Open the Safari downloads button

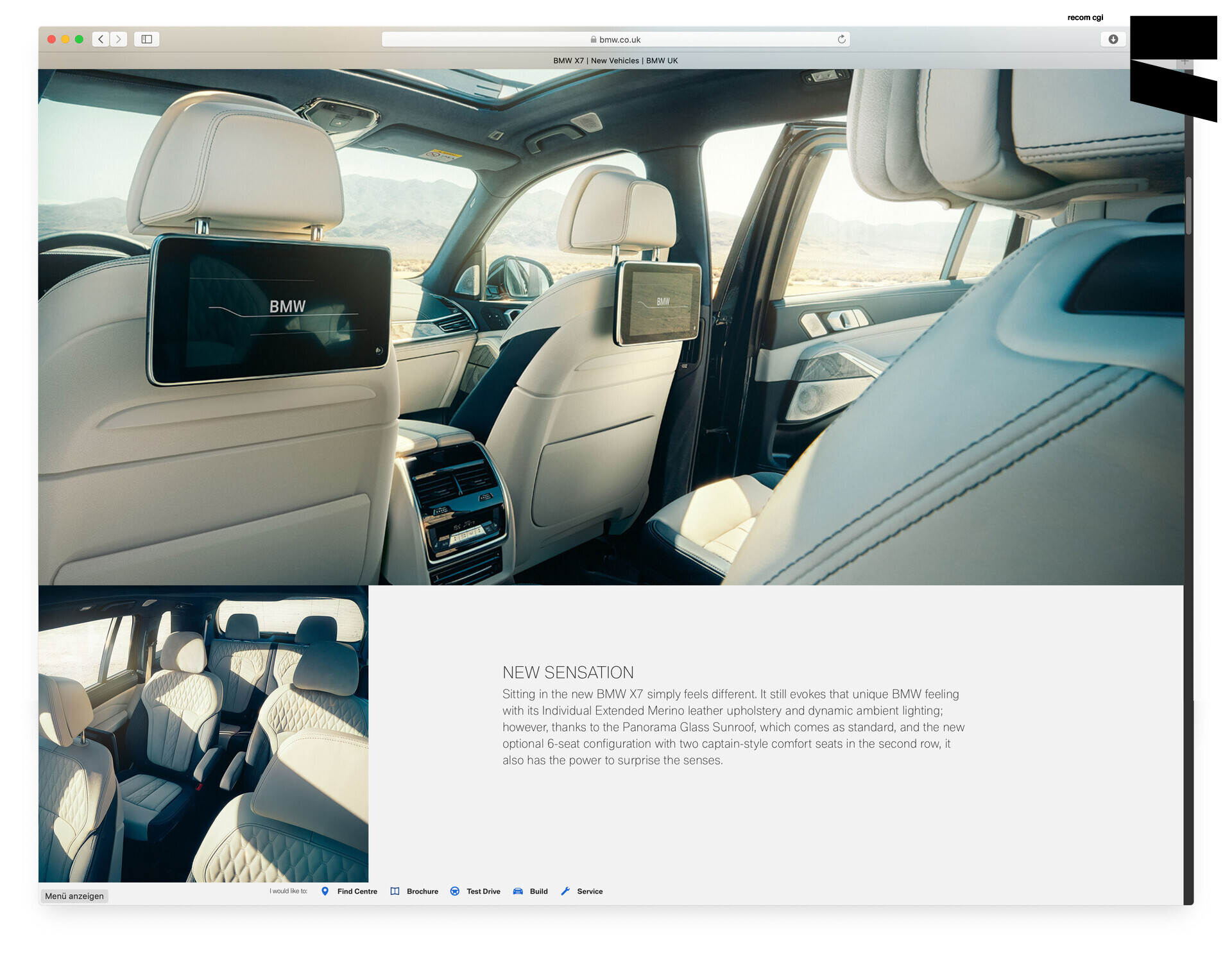[x=1113, y=39]
